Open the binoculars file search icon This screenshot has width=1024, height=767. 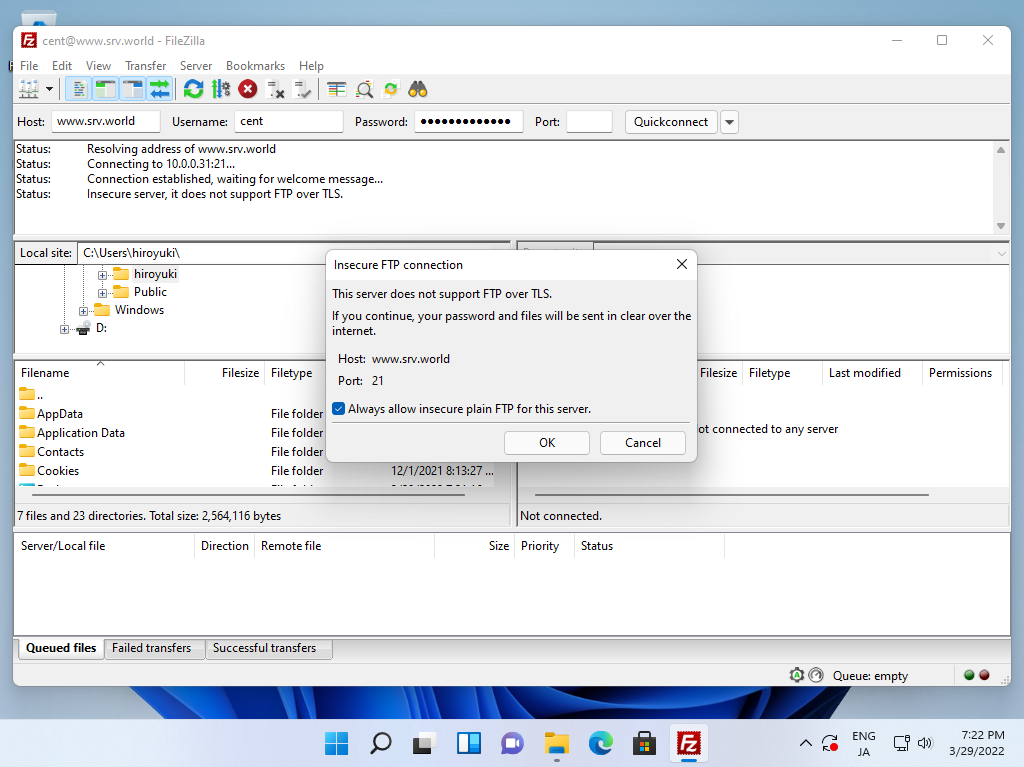click(418, 89)
